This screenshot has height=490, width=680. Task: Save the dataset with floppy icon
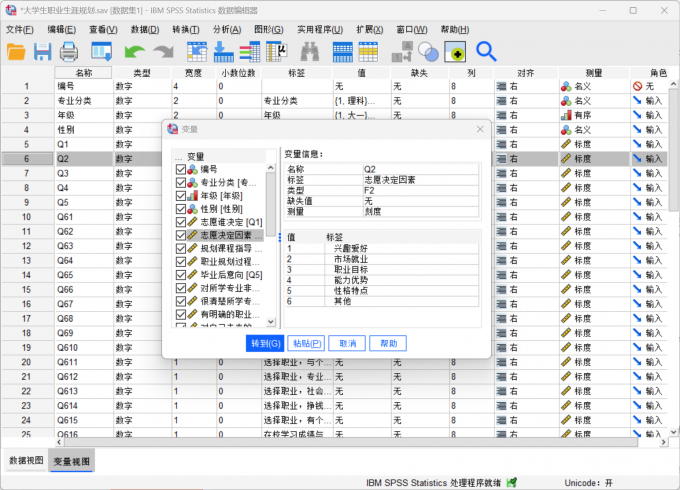tap(42, 52)
